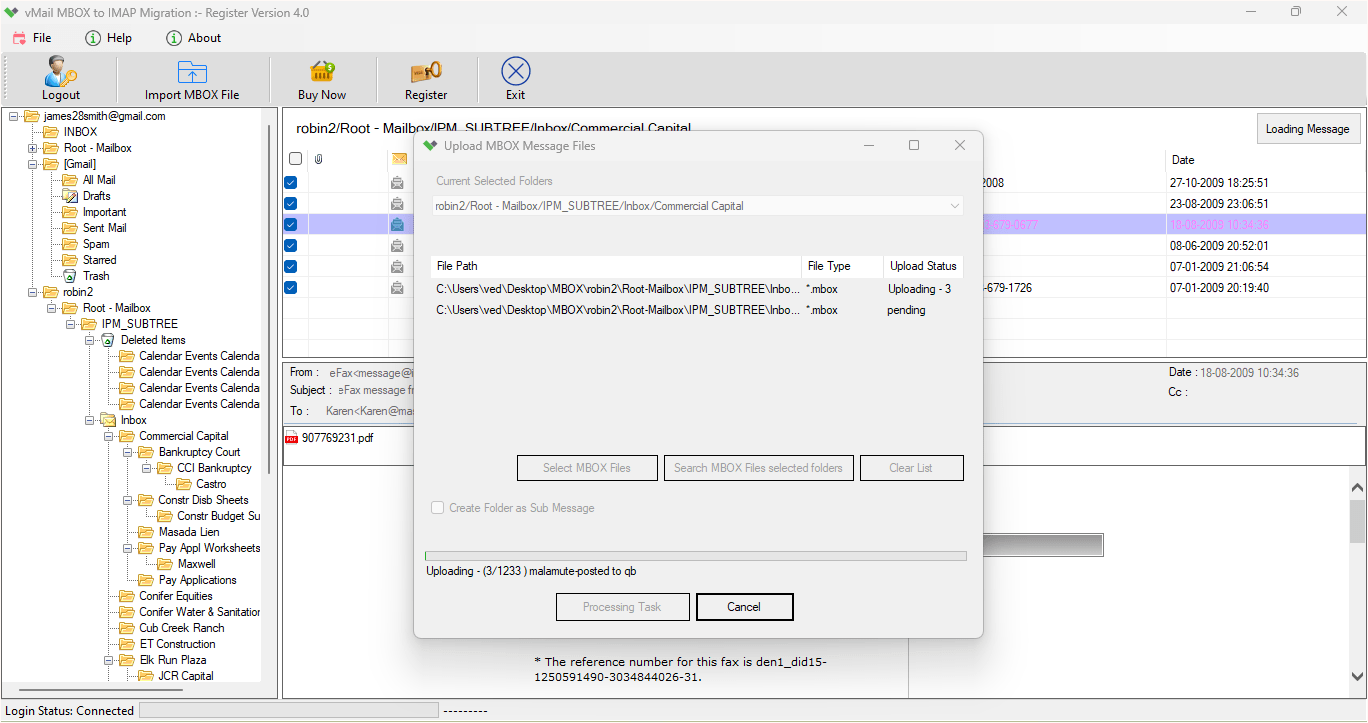Click the envelope icon in the highlighted 18-08-2009 row
This screenshot has width=1368, height=723.
[x=397, y=225]
